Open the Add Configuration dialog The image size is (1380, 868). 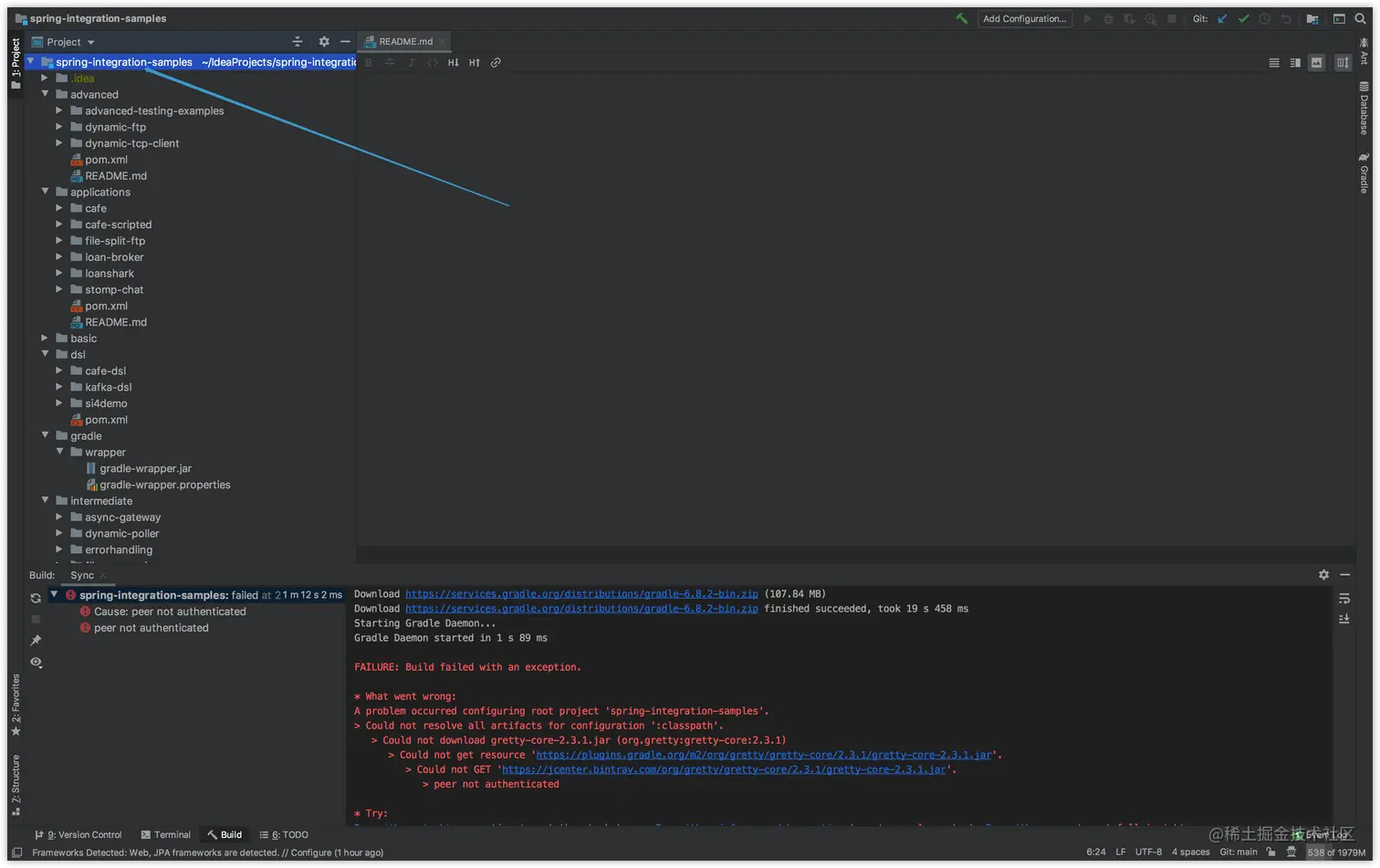[x=1024, y=18]
